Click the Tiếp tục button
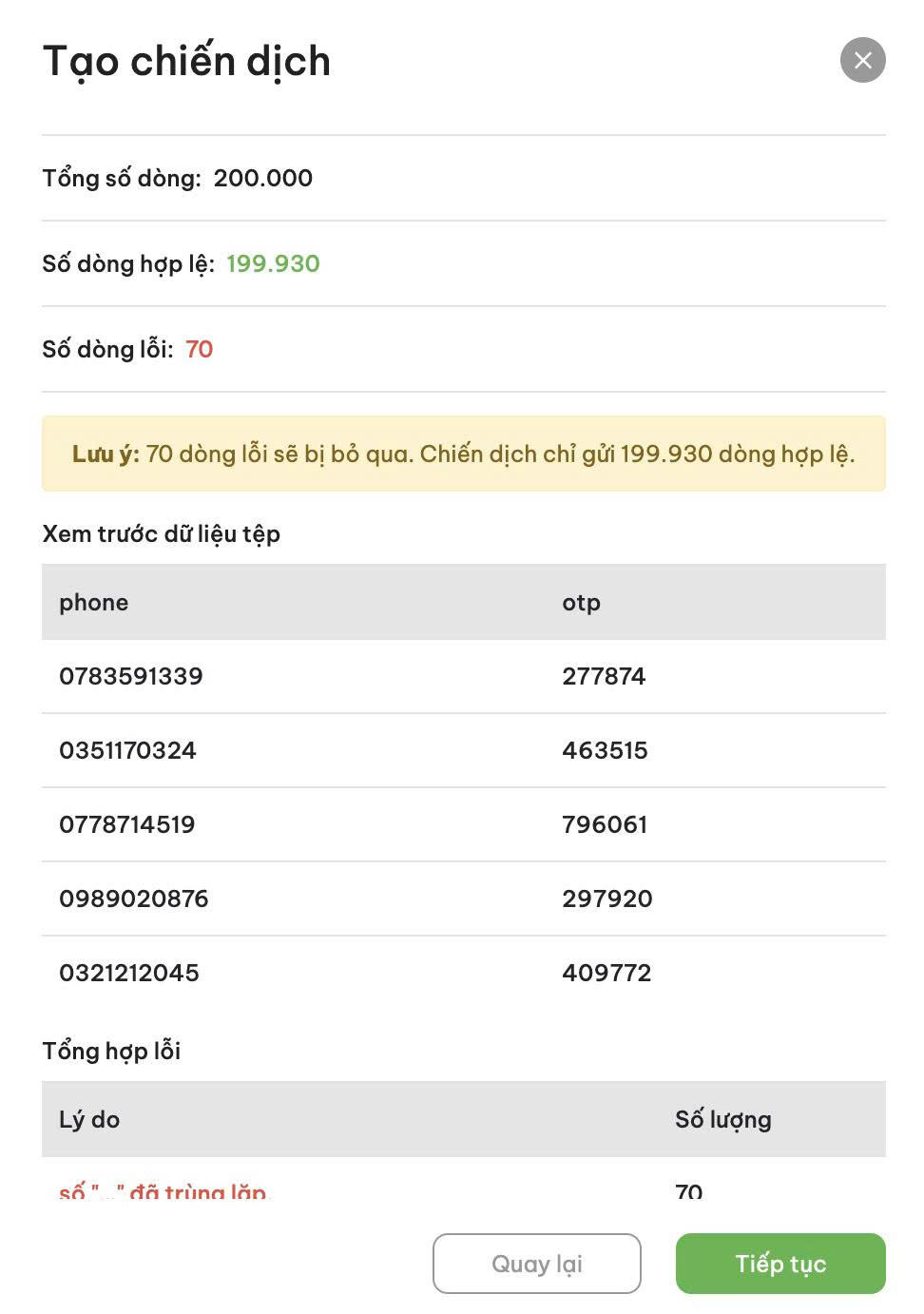This screenshot has width=924, height=1314. 780,1263
